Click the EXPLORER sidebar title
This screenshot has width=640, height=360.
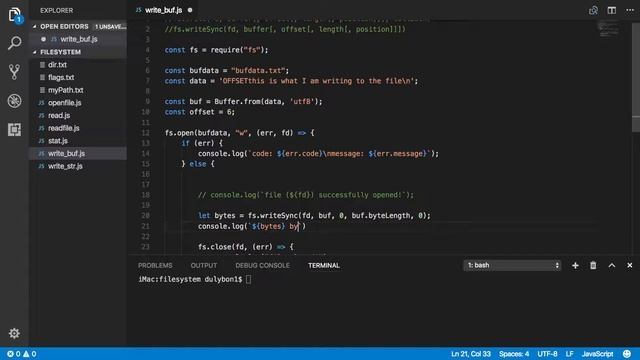tap(56, 11)
